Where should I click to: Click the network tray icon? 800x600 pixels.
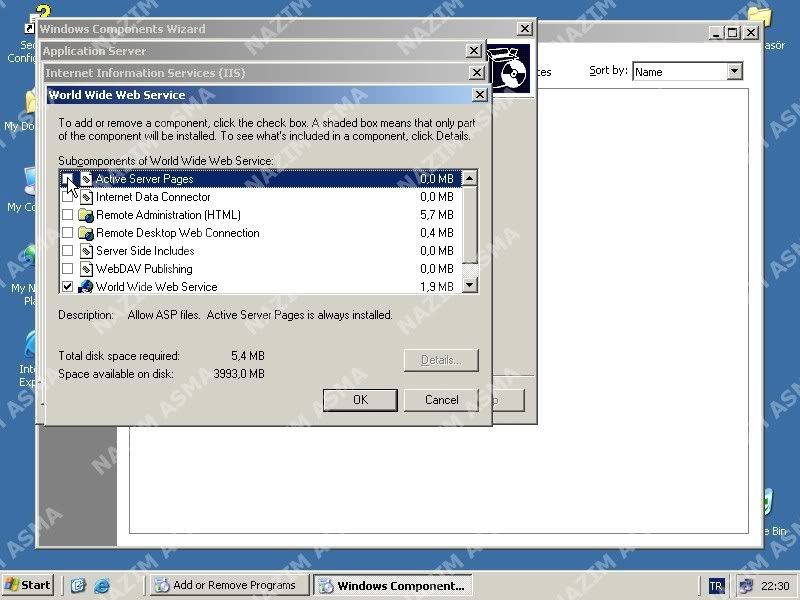(x=745, y=586)
